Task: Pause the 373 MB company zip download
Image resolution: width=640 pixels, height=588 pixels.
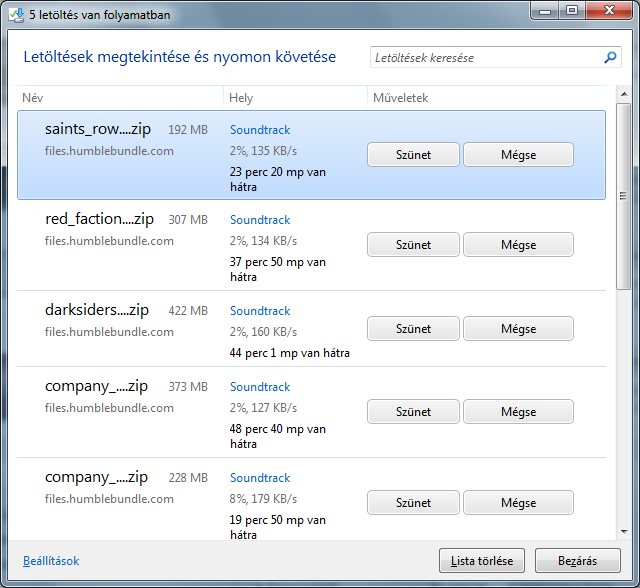Action: pos(413,412)
